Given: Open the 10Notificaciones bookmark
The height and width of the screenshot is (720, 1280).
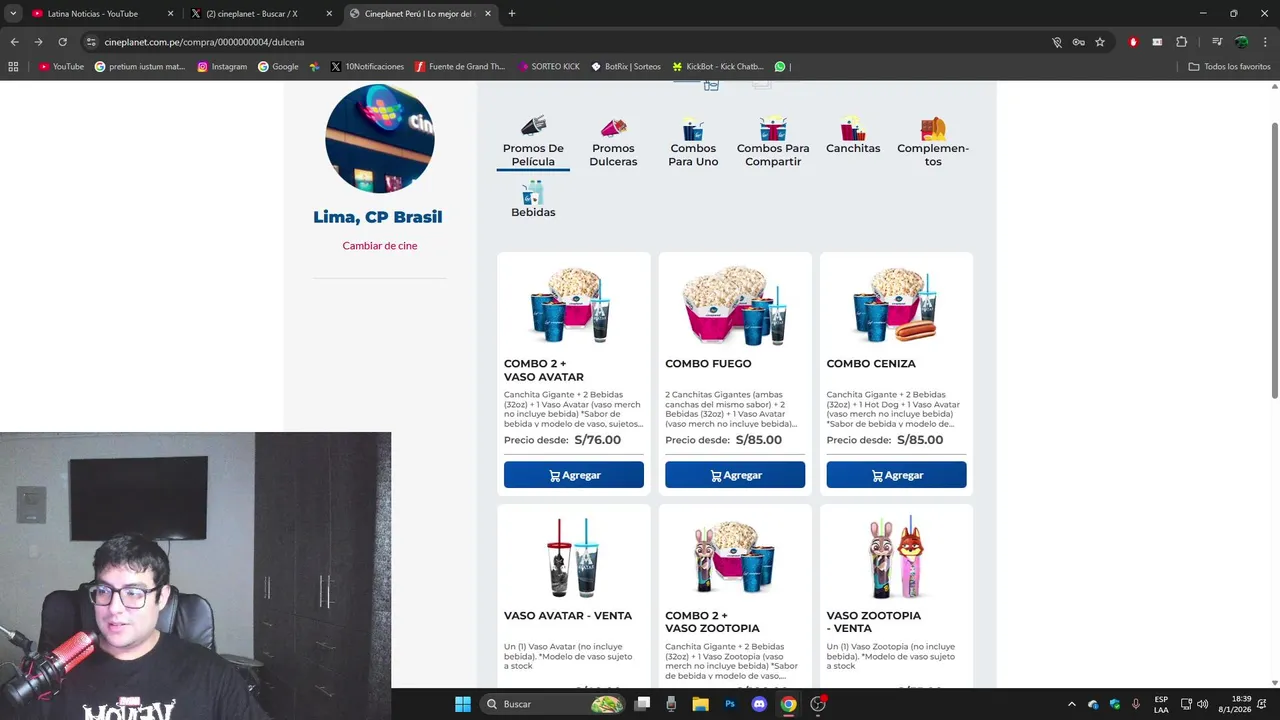Looking at the screenshot, I should point(367,67).
